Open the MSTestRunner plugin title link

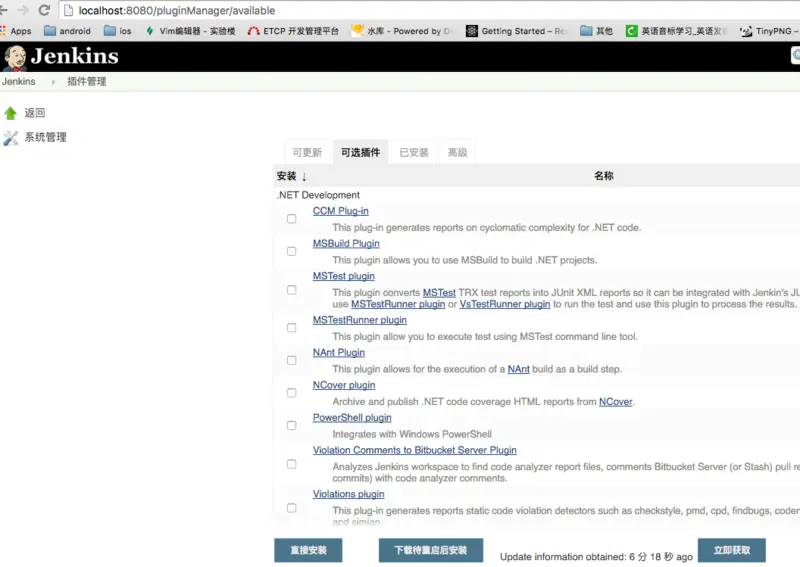point(360,320)
